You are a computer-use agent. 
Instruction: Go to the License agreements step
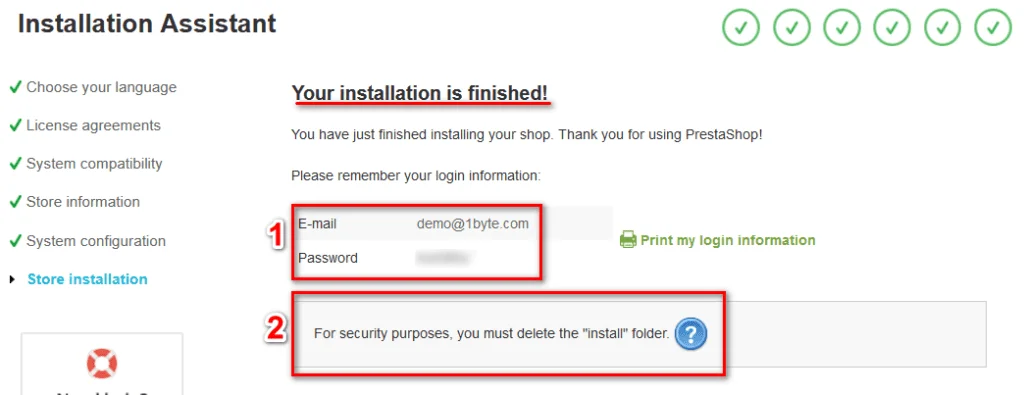click(93, 125)
